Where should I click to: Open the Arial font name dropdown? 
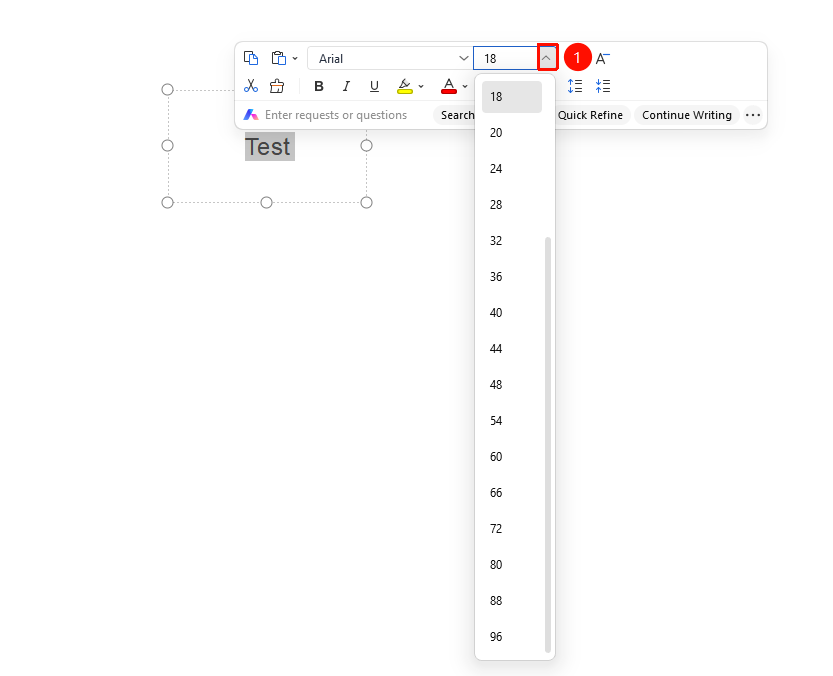tap(389, 58)
